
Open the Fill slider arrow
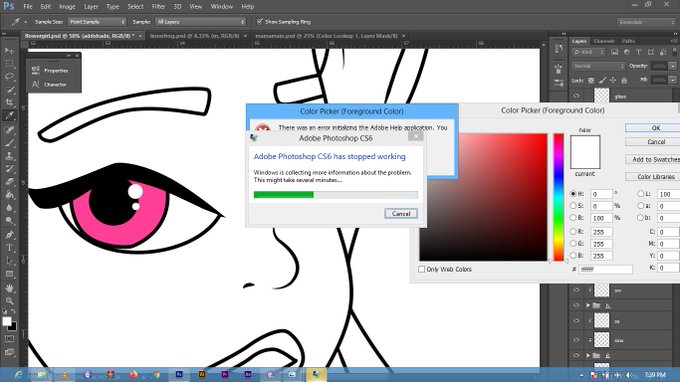672,80
